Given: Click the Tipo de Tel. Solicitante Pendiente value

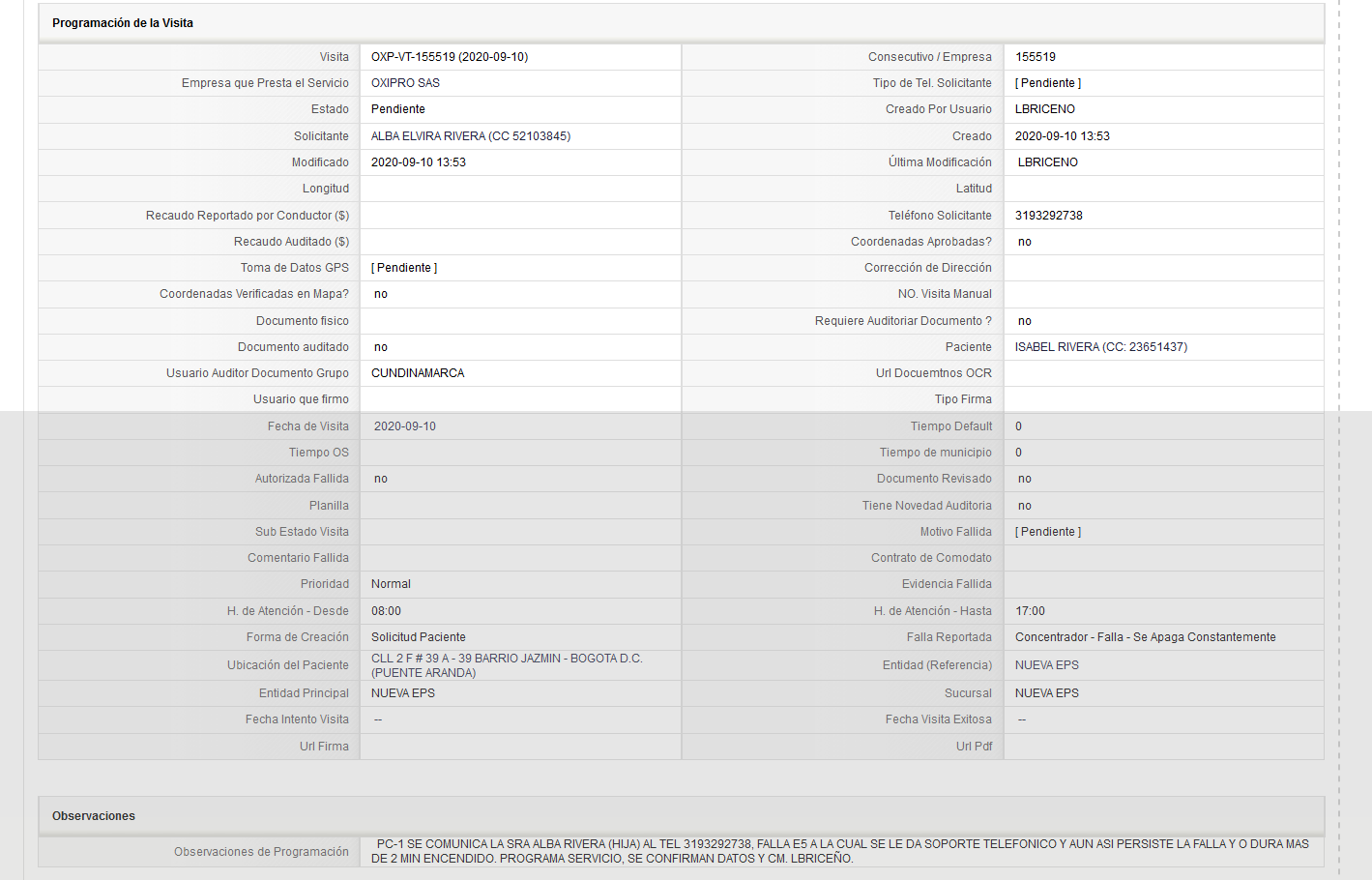Looking at the screenshot, I should [1048, 83].
